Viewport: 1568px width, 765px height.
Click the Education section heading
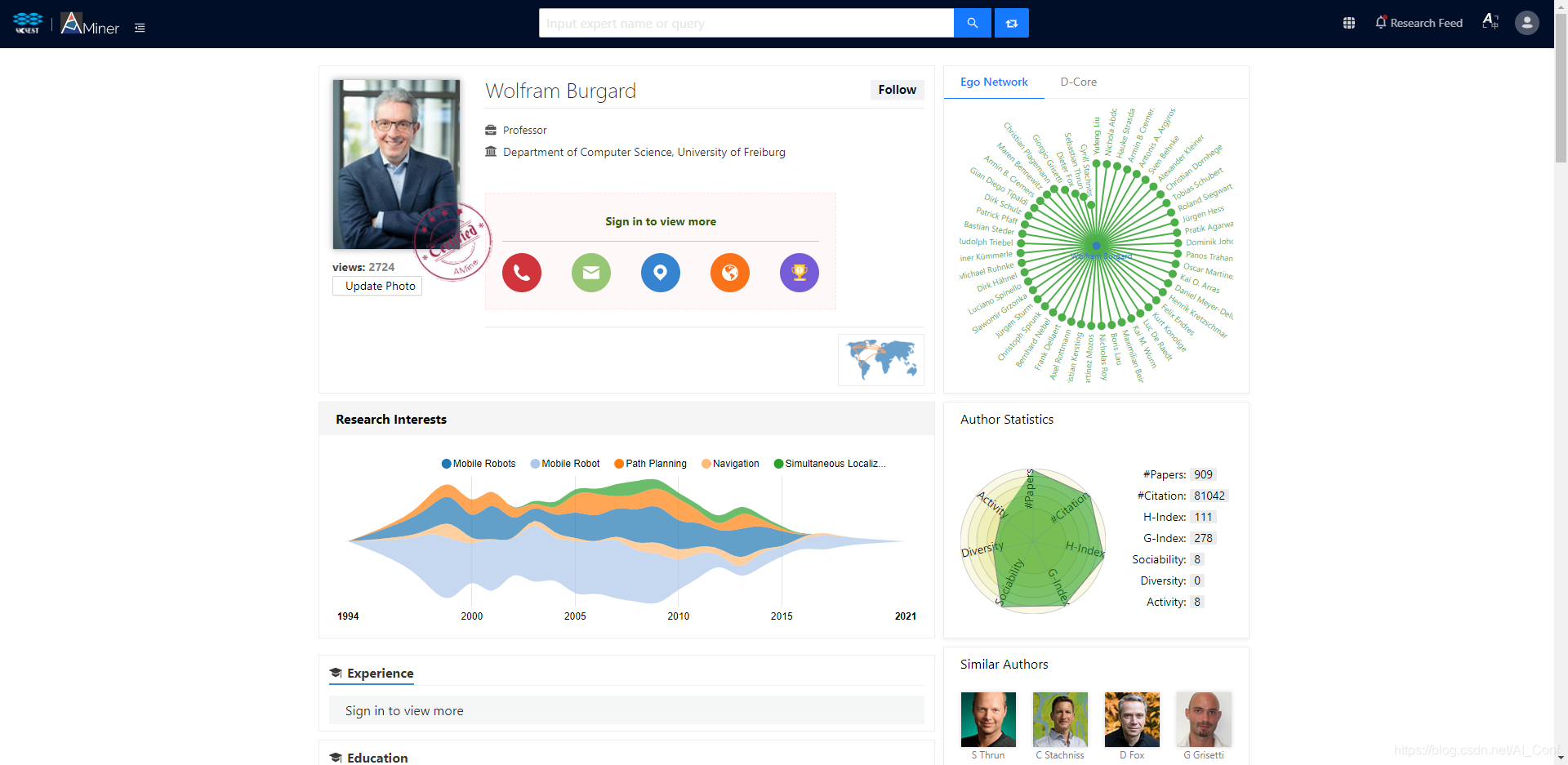[x=368, y=758]
